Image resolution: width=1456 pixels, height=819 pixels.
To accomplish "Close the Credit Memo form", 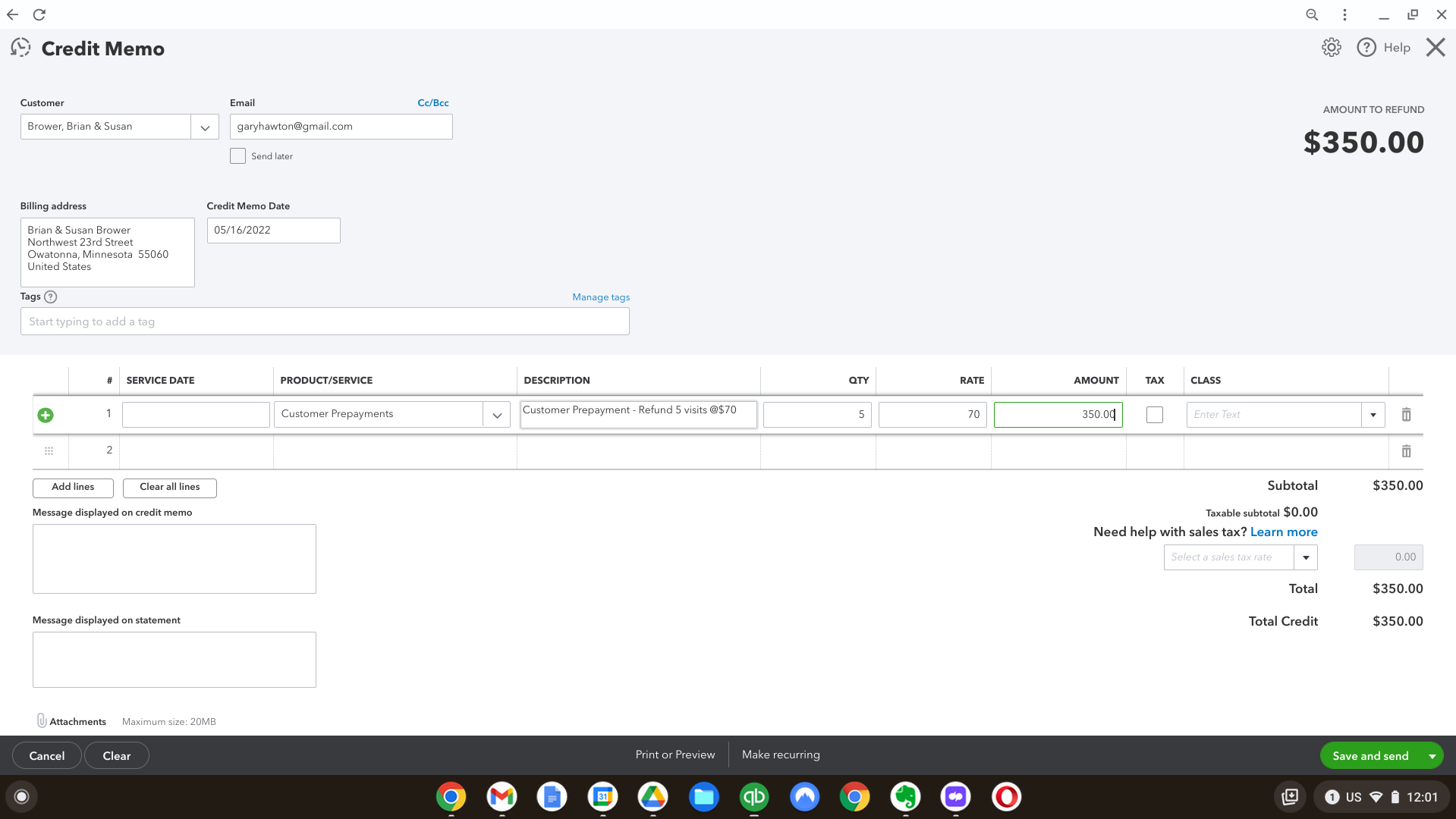I will point(1435,48).
